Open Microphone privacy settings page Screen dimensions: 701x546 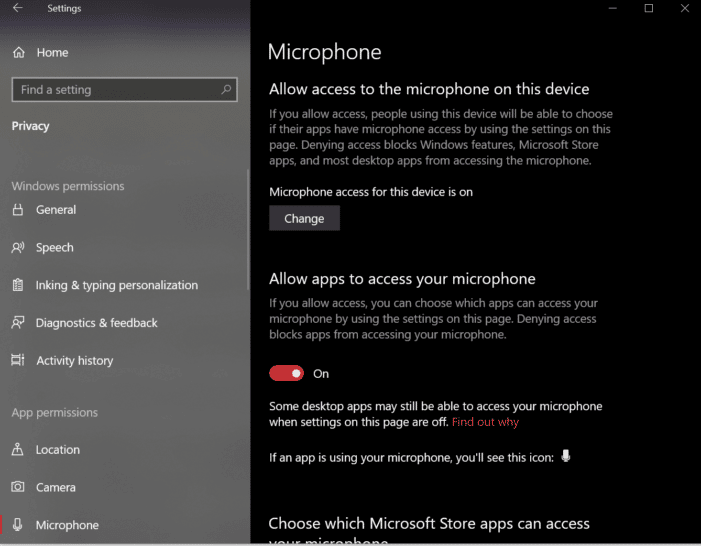[67, 525]
